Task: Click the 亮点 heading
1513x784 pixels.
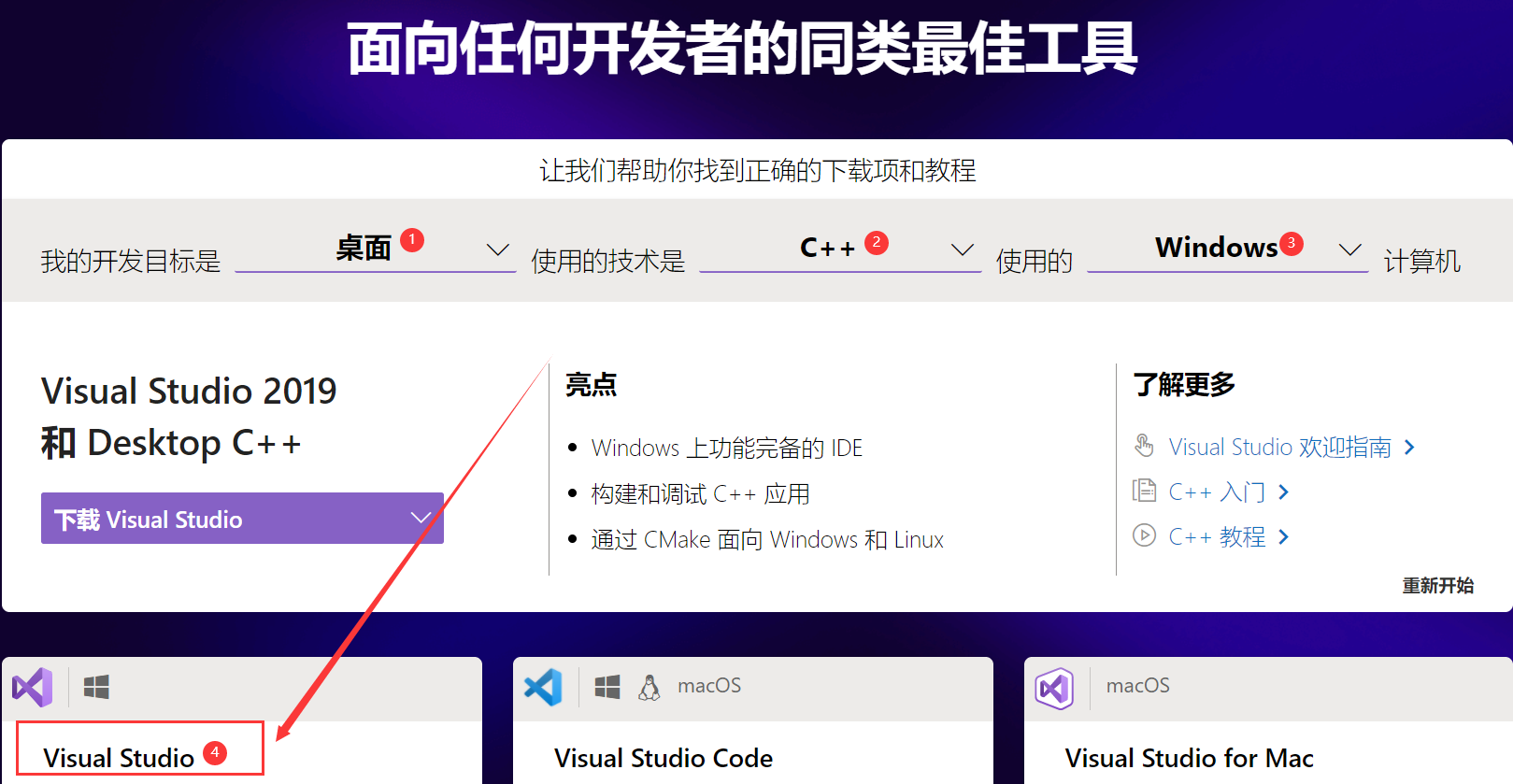Action: click(592, 384)
